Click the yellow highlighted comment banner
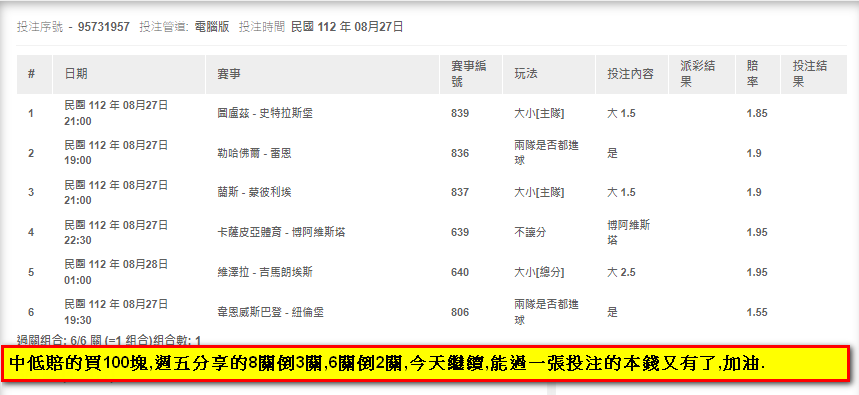Viewport: 859px width, 395px height. click(x=425, y=364)
